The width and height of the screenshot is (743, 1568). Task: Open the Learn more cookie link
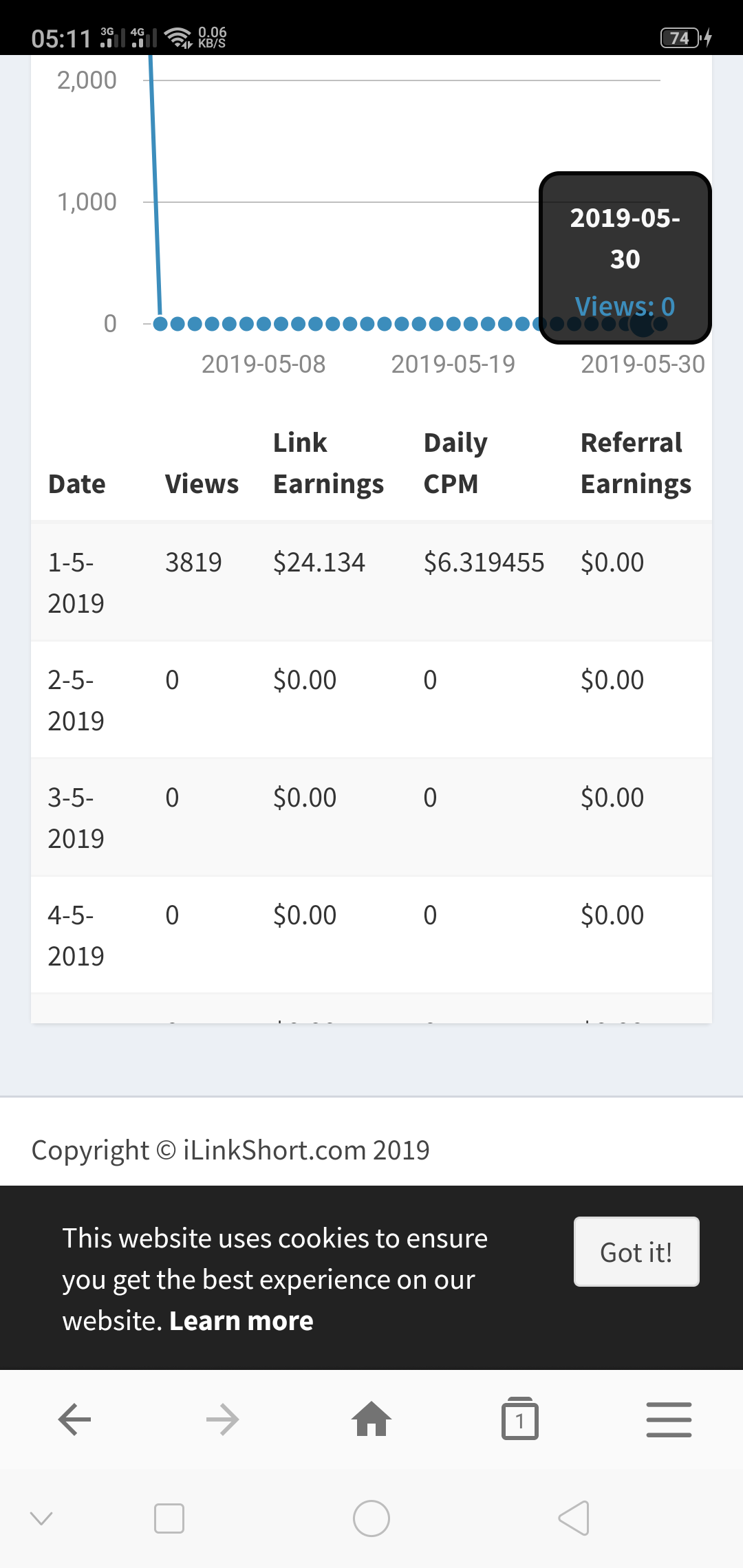241,1321
